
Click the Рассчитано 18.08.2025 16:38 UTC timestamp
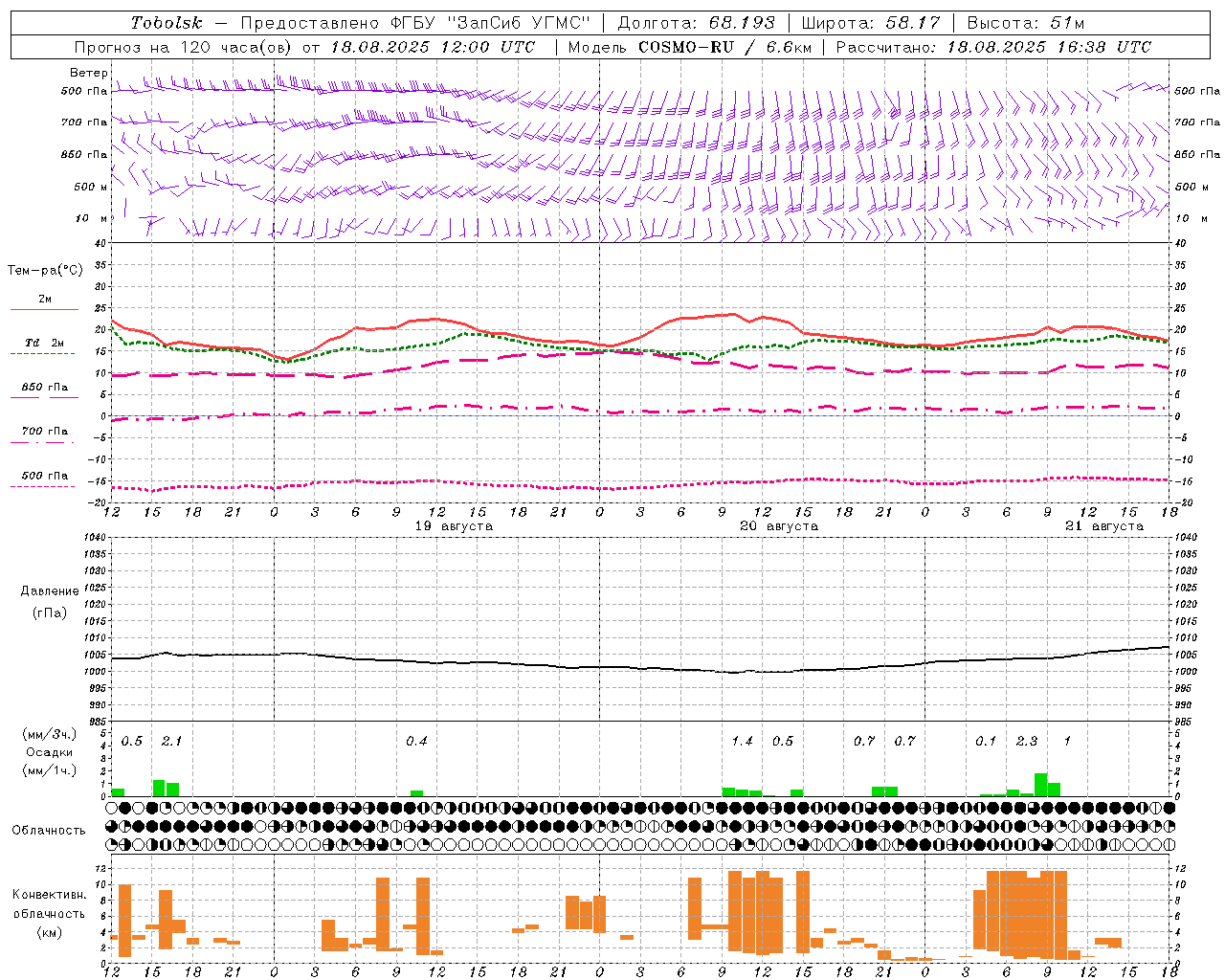click(993, 47)
